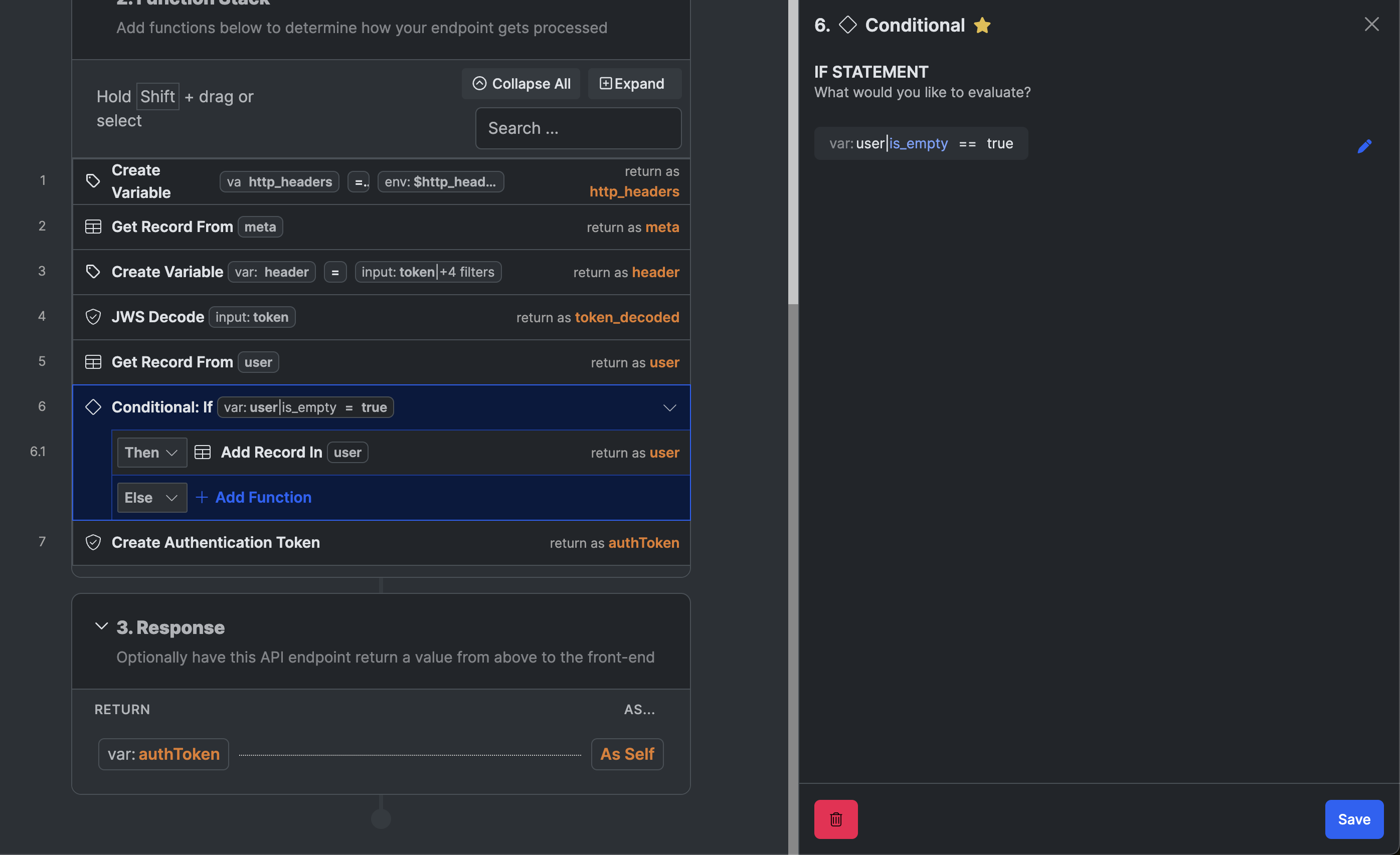Click the equals operator chip in step 1
1400x855 pixels.
pos(359,181)
